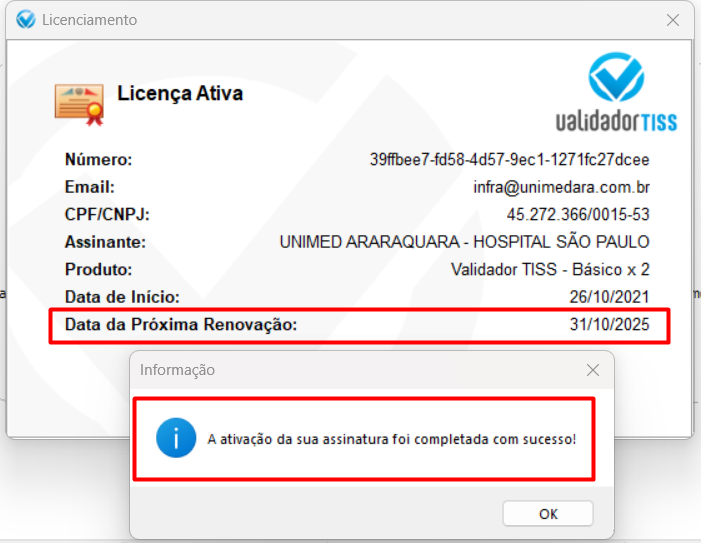Click the infra@unimedara.com.br email value

pos(562,187)
